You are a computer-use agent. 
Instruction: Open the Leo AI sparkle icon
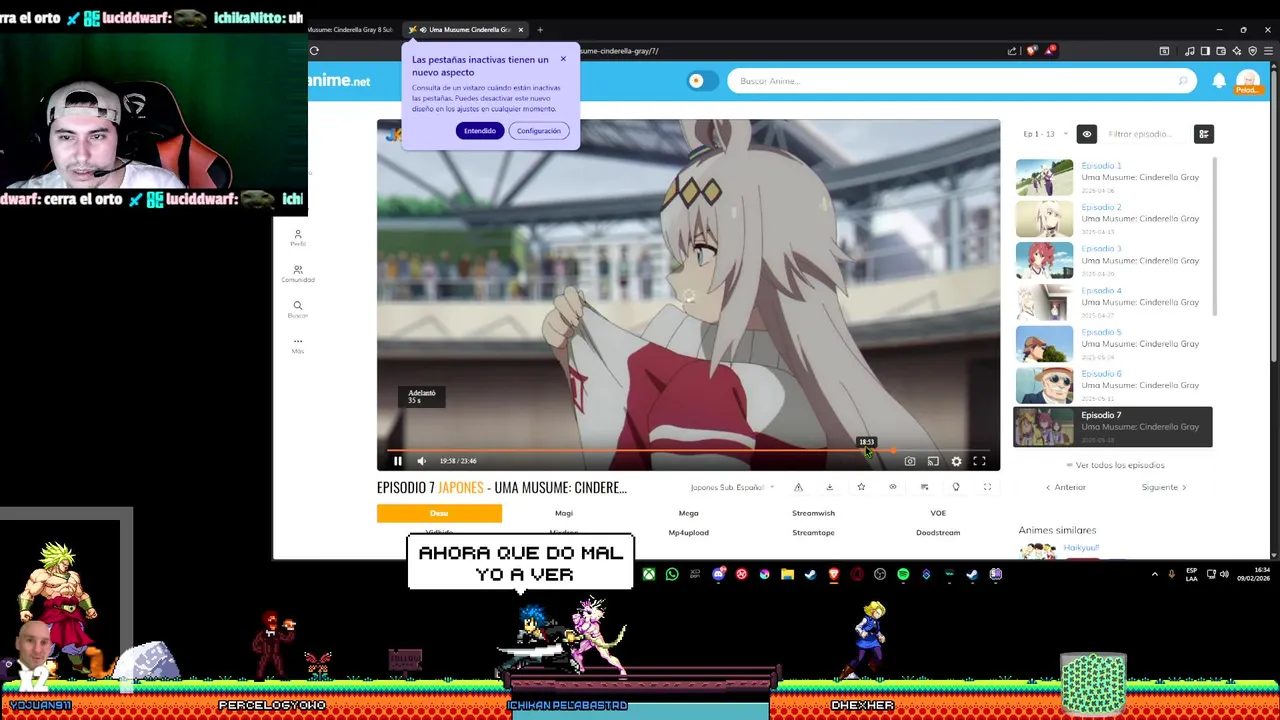pos(1237,51)
